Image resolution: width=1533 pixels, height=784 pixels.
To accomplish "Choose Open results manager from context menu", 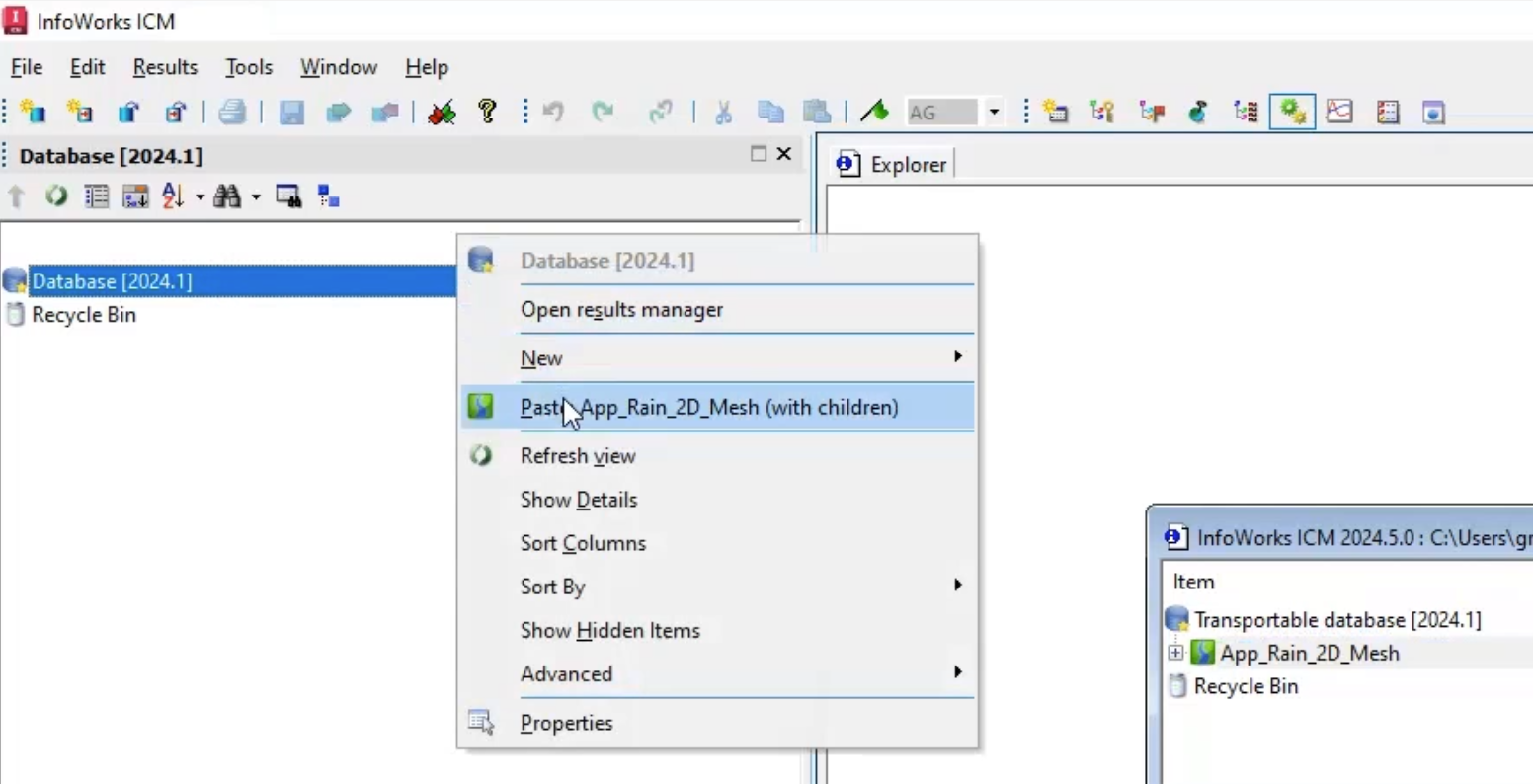I will pyautogui.click(x=718, y=310).
